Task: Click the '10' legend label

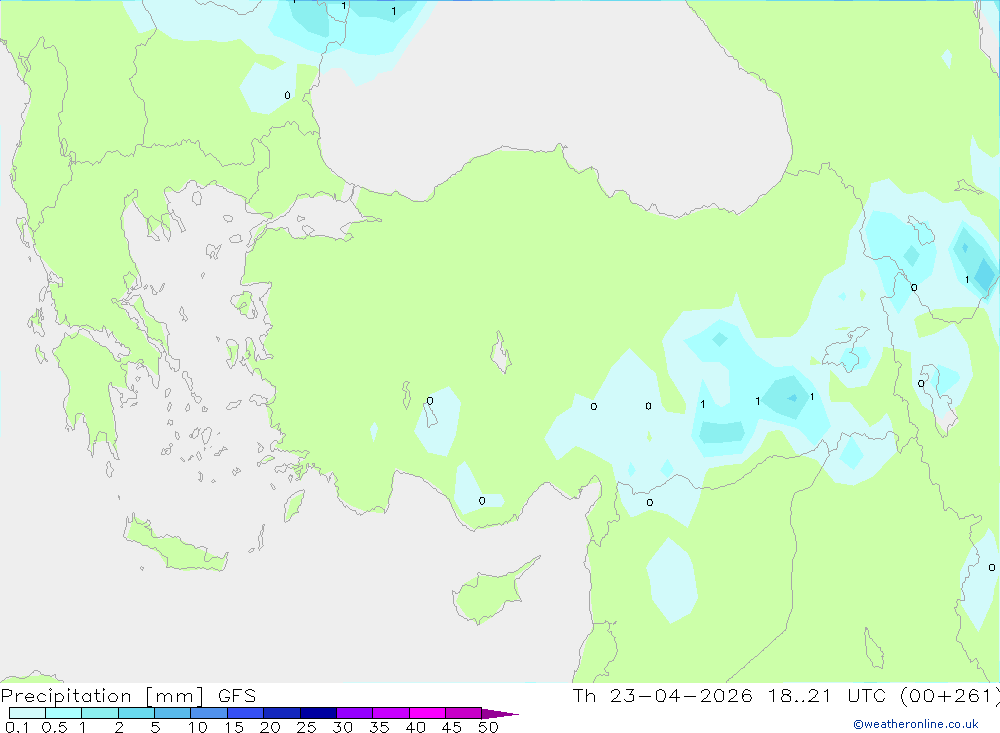Action: [198, 727]
